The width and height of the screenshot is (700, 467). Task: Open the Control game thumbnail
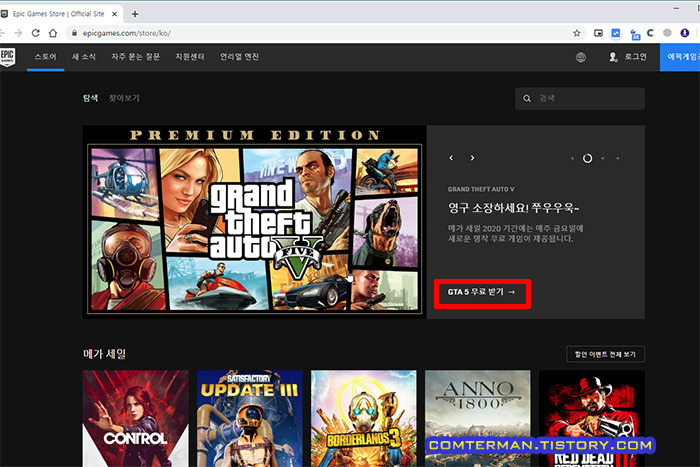136,418
